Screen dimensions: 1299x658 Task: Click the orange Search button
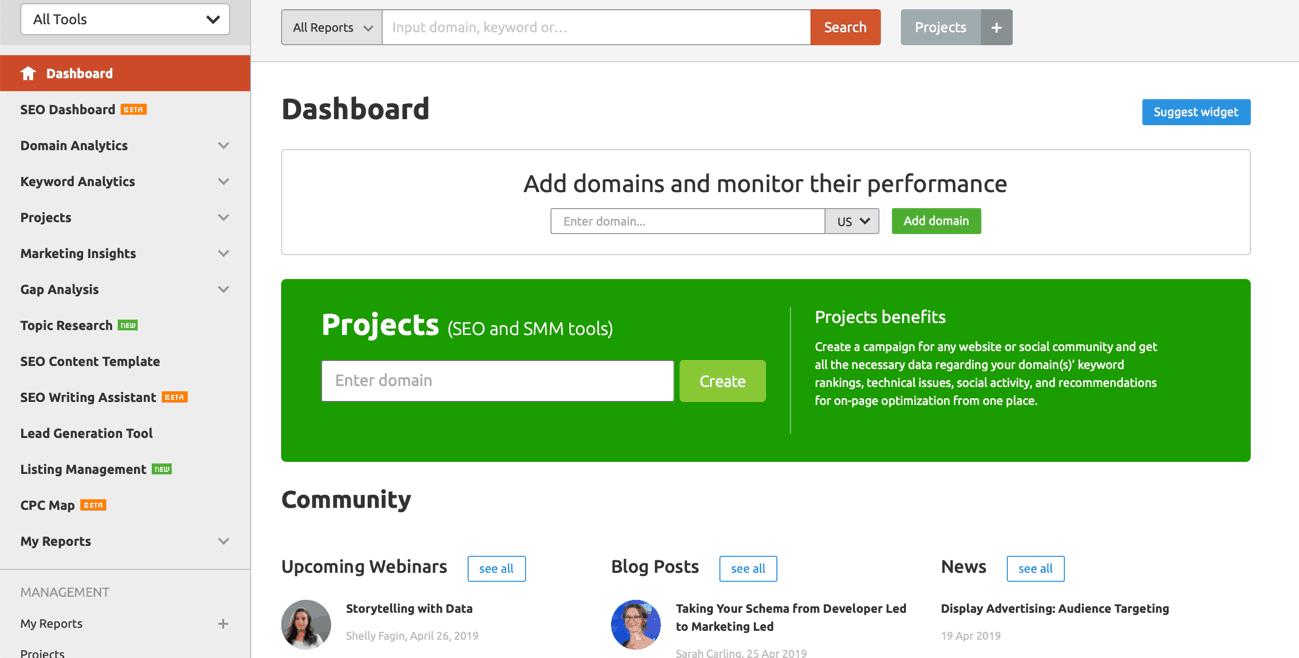845,27
